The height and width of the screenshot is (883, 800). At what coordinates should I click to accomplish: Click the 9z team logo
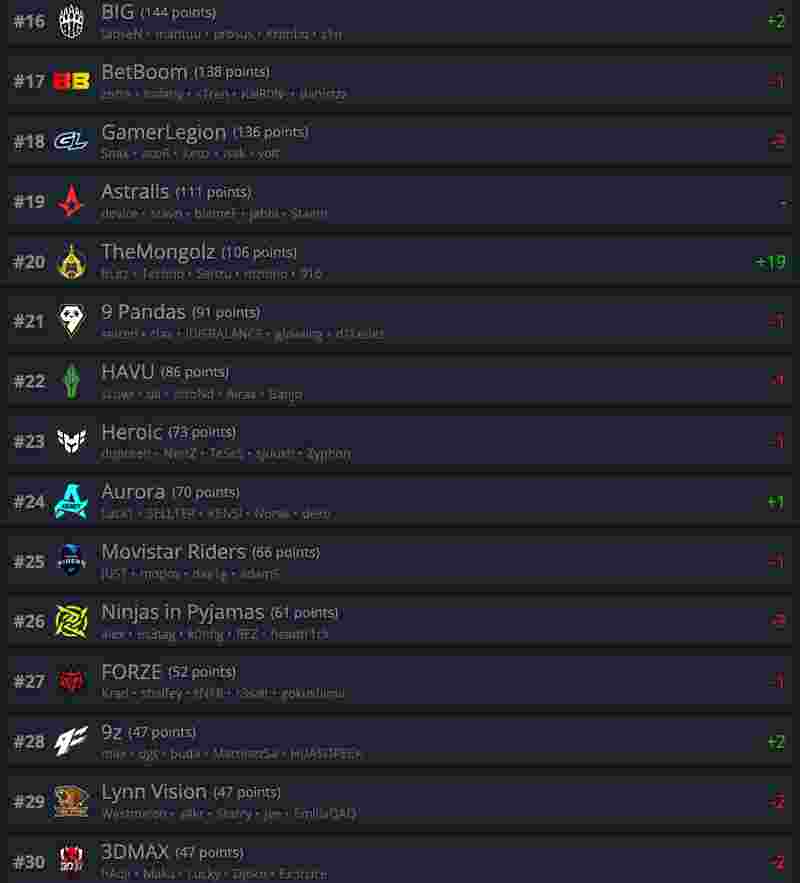(71, 741)
